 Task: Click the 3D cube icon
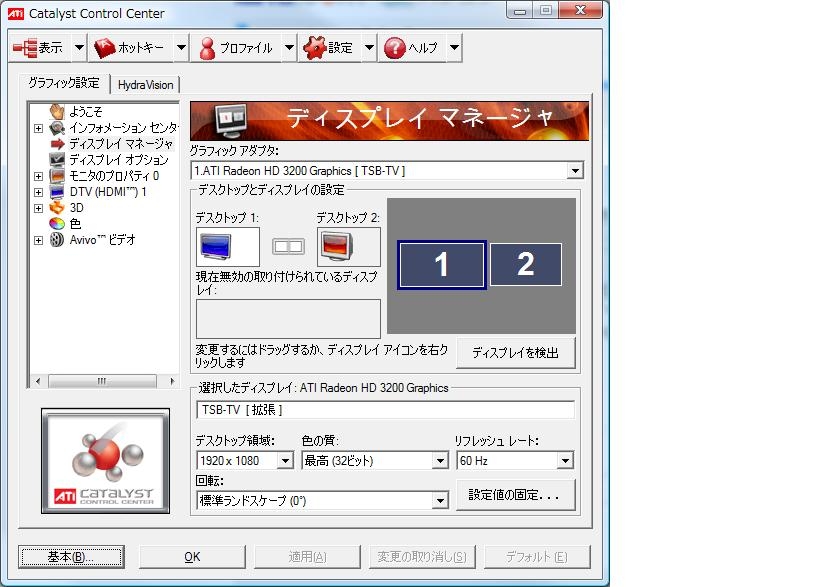pyautogui.click(x=57, y=208)
